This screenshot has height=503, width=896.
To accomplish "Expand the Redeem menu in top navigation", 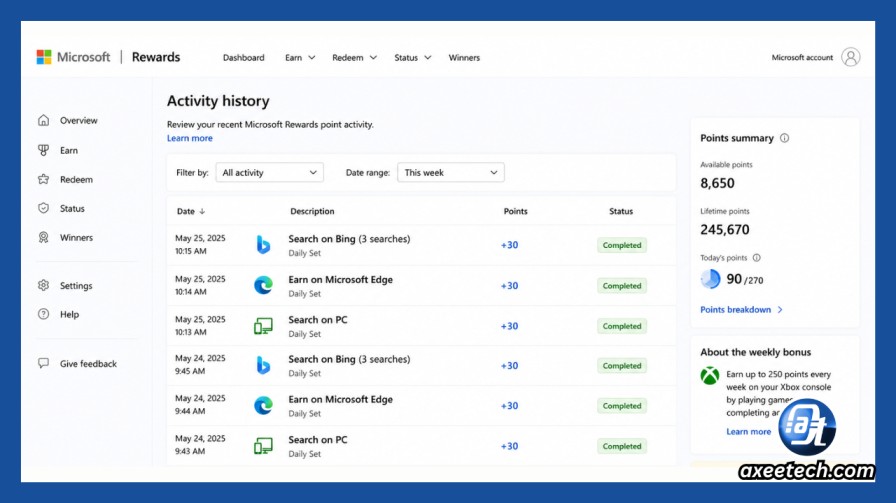I will coord(354,58).
